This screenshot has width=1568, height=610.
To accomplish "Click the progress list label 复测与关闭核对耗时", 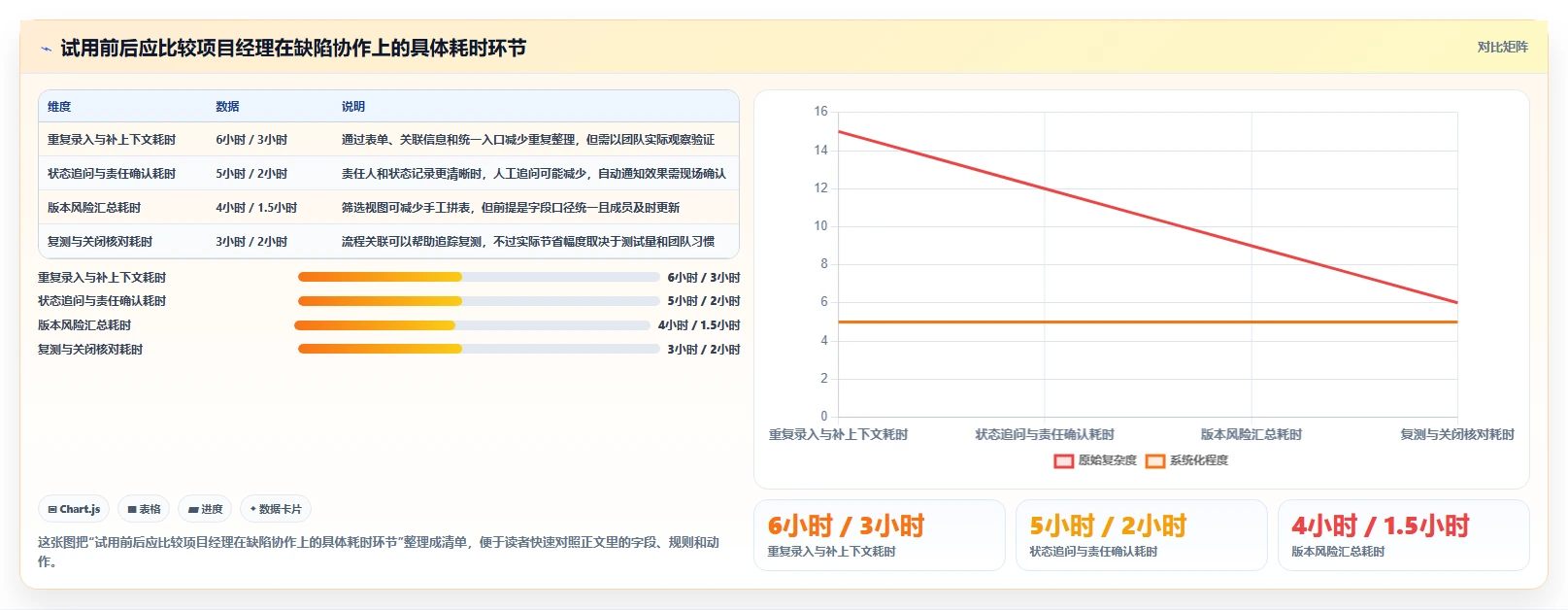I will [x=90, y=350].
